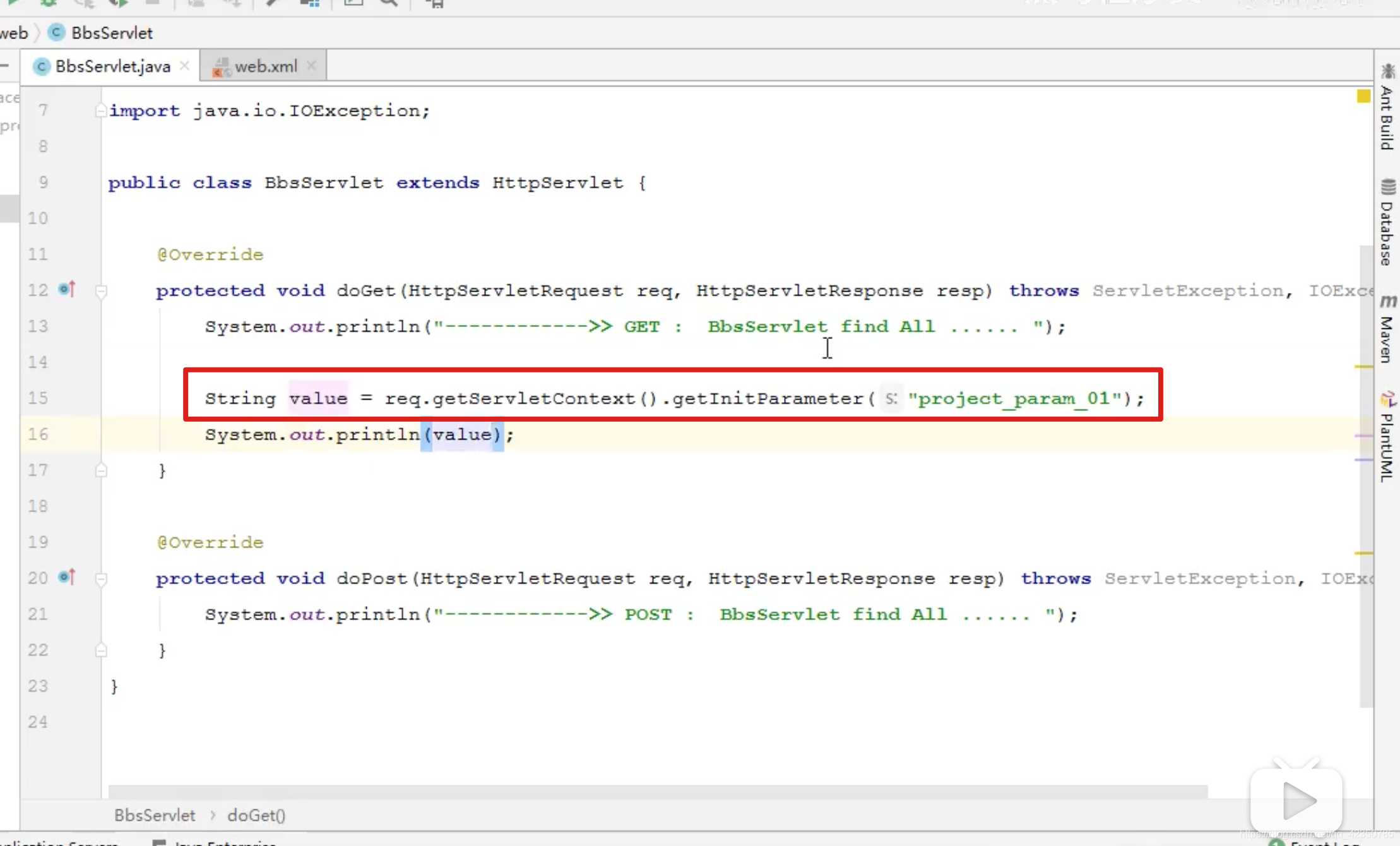The image size is (1400, 846).
Task: Jump to the purple stripe mark near line 16
Action: coord(1364,436)
